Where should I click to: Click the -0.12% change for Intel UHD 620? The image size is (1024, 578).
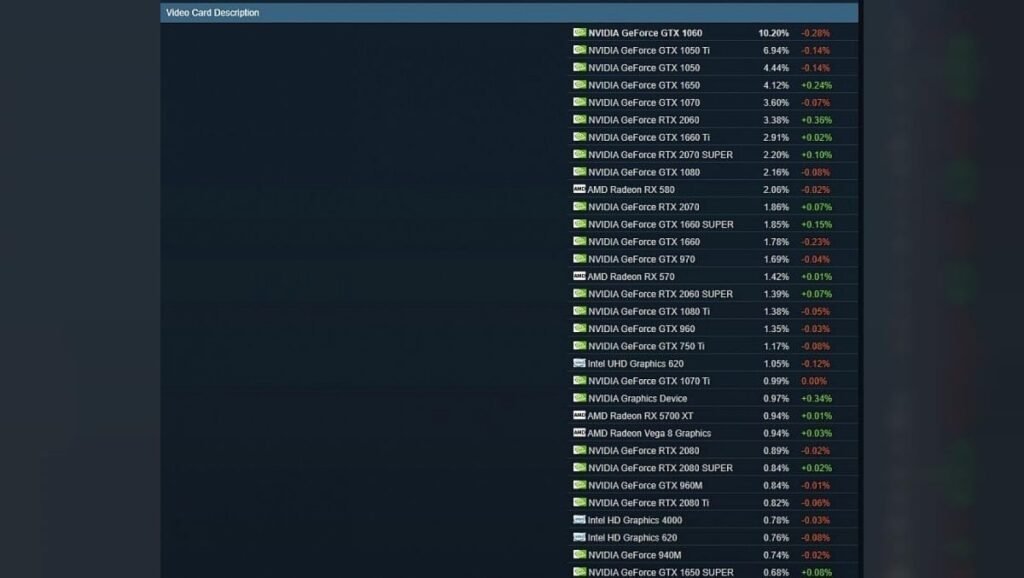816,364
